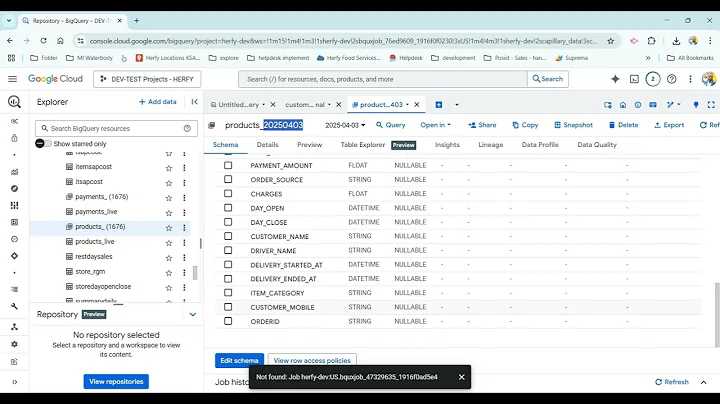720x404 pixels.
Task: Expand the left sidebar navigation
Action: coord(14,382)
